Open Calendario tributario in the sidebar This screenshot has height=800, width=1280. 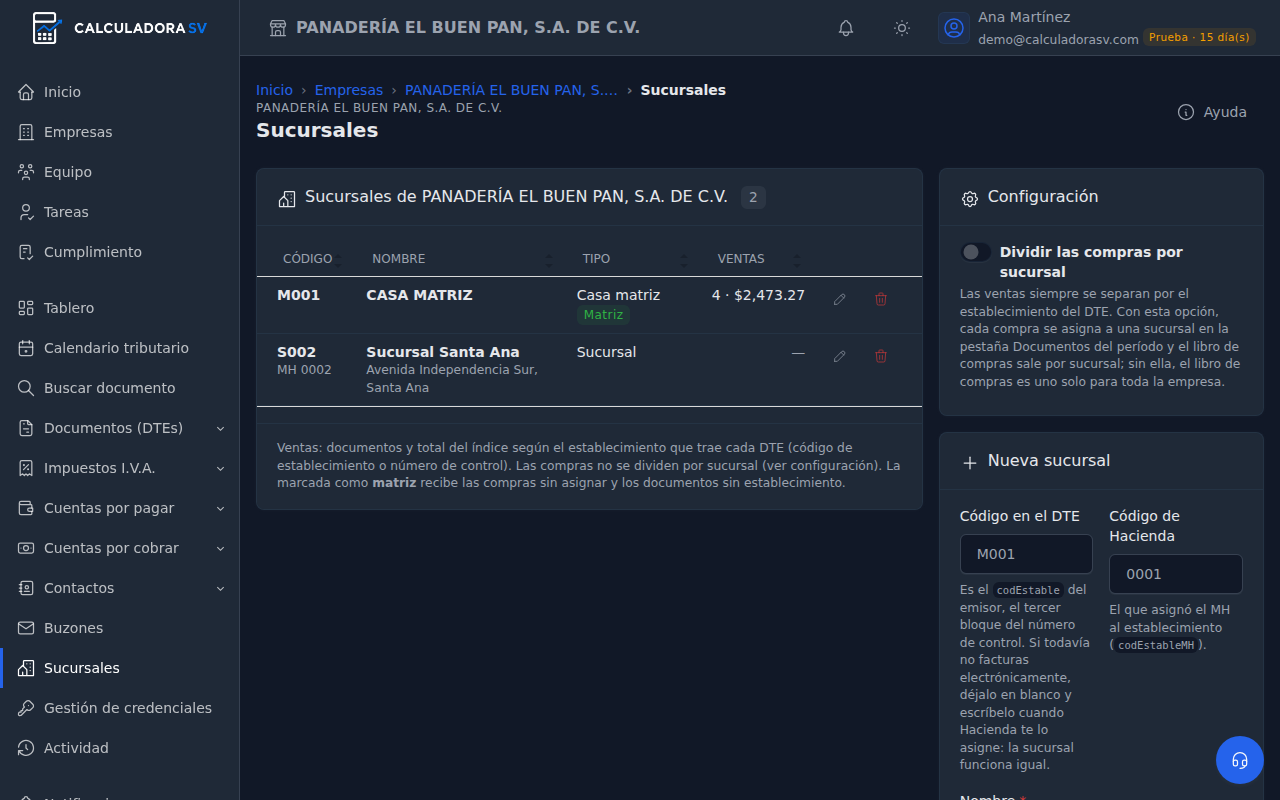click(x=120, y=348)
